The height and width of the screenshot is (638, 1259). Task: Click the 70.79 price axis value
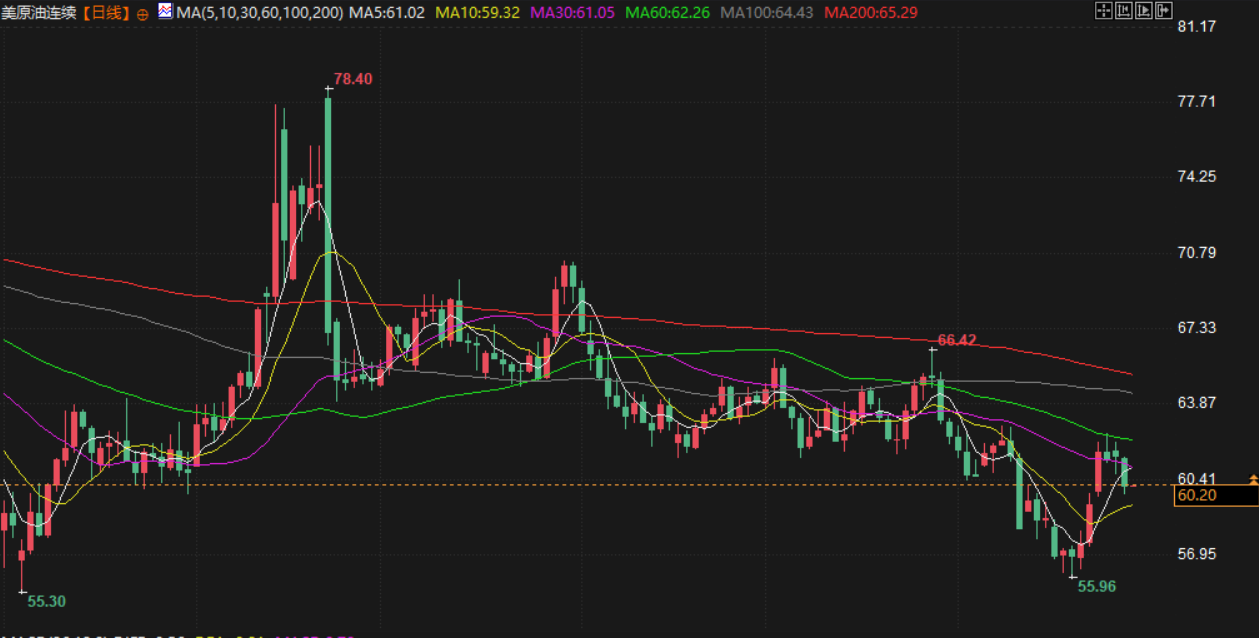pos(1197,252)
